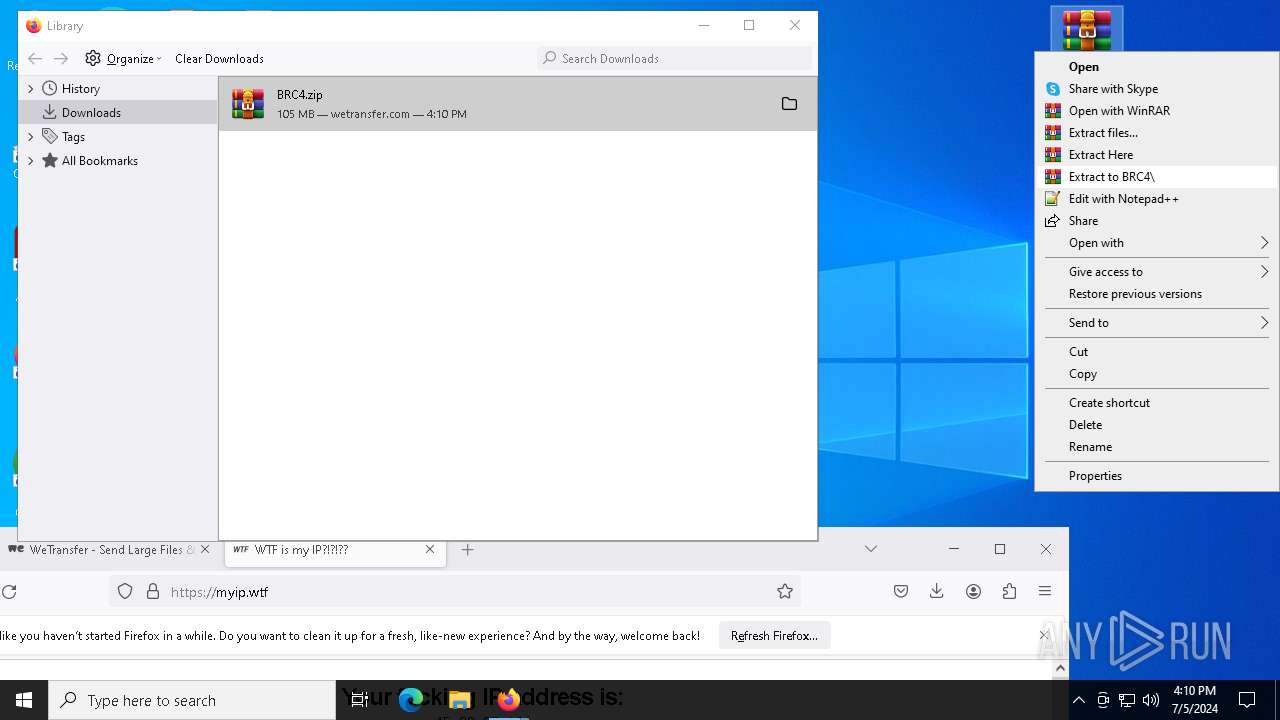
Task: Click the myip.wtf URL bar
Action: [x=455, y=592]
